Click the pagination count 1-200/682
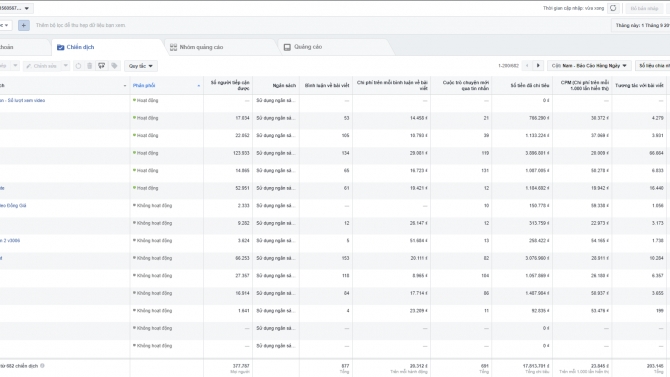The height and width of the screenshot is (377, 670). [508, 66]
